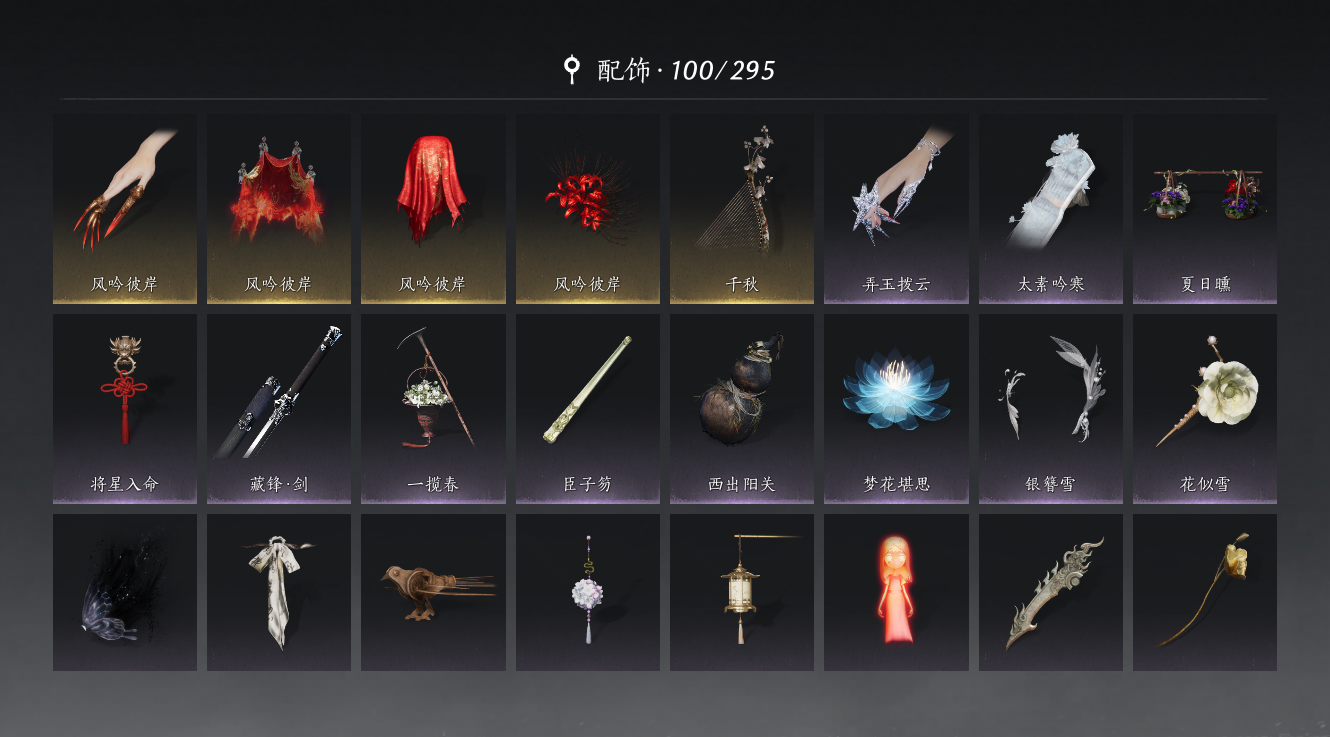Viewport: 1330px width, 737px height.
Task: Pick the 将星入命 red knot pendant
Action: (125, 409)
